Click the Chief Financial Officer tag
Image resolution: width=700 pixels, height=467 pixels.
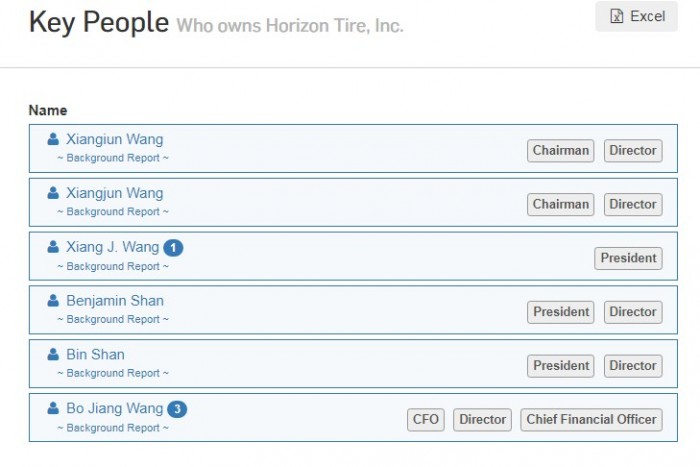pyautogui.click(x=591, y=420)
